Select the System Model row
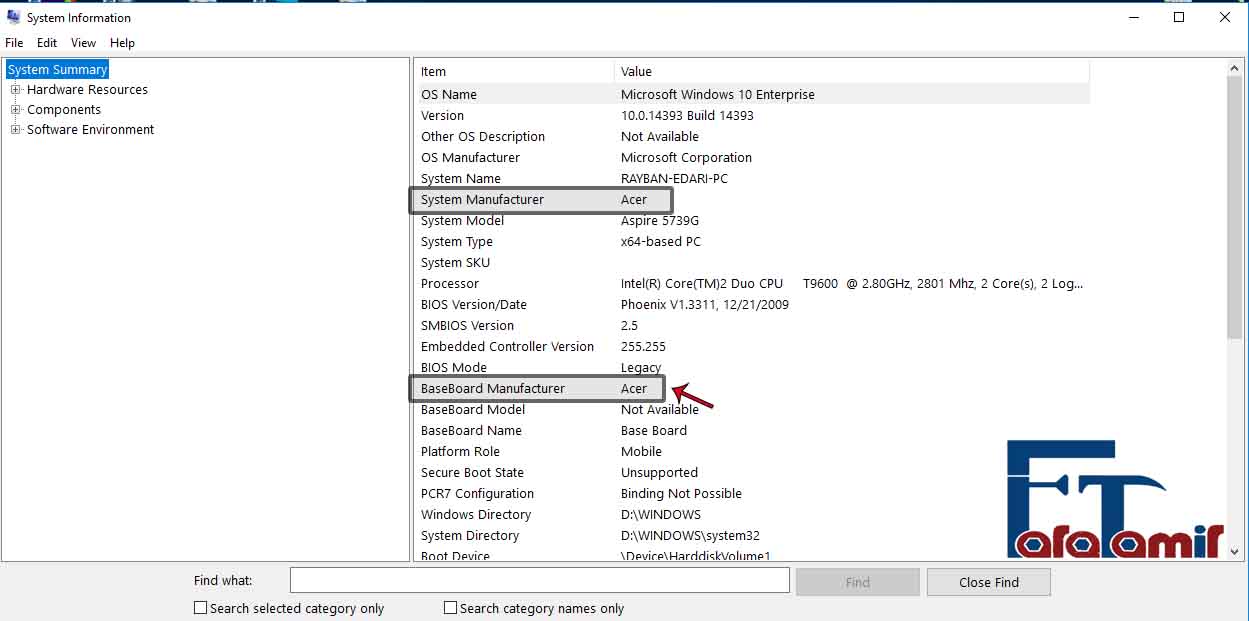Viewport: 1249px width, 621px height. click(x=753, y=220)
